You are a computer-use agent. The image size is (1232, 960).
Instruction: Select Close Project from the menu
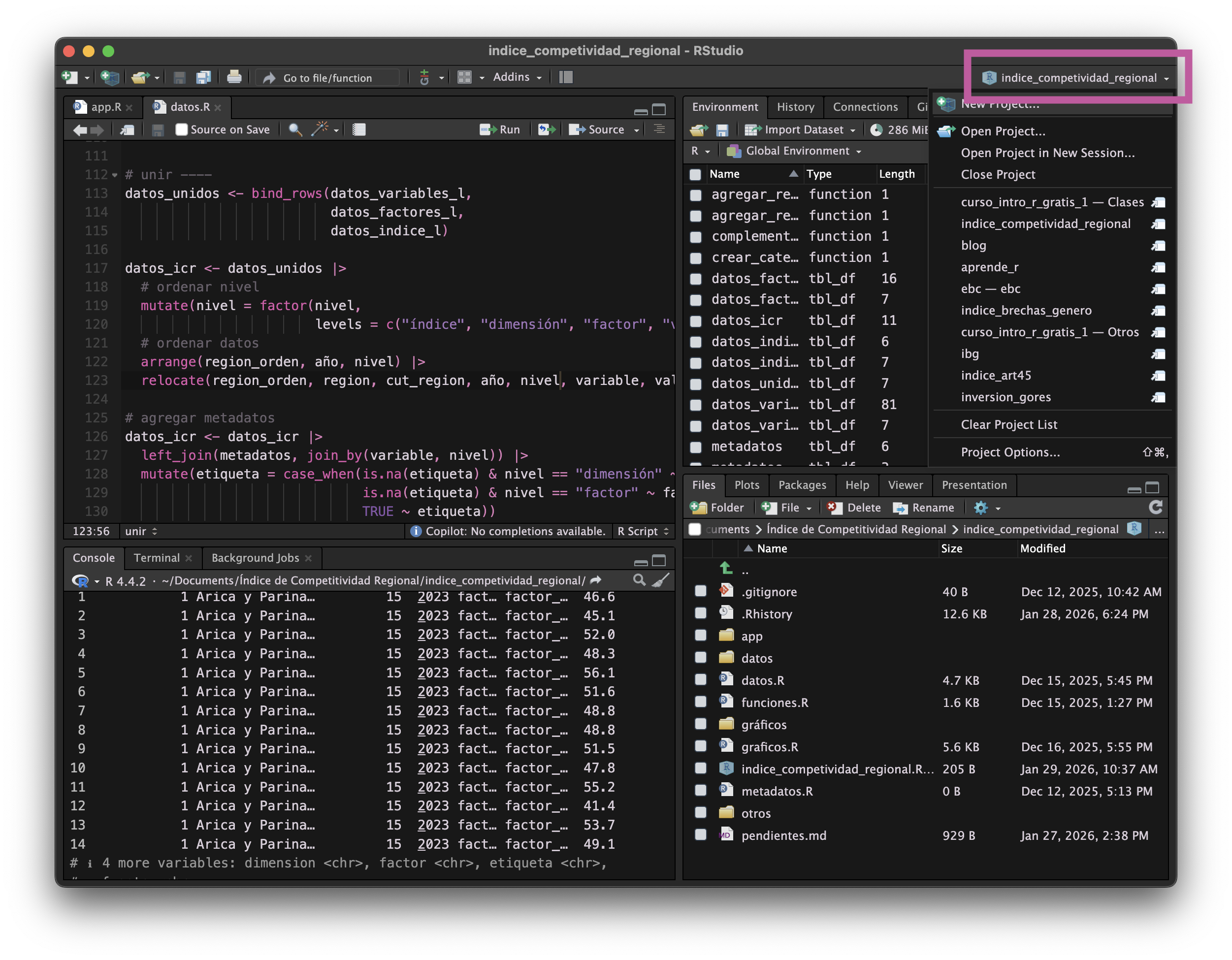tap(997, 174)
